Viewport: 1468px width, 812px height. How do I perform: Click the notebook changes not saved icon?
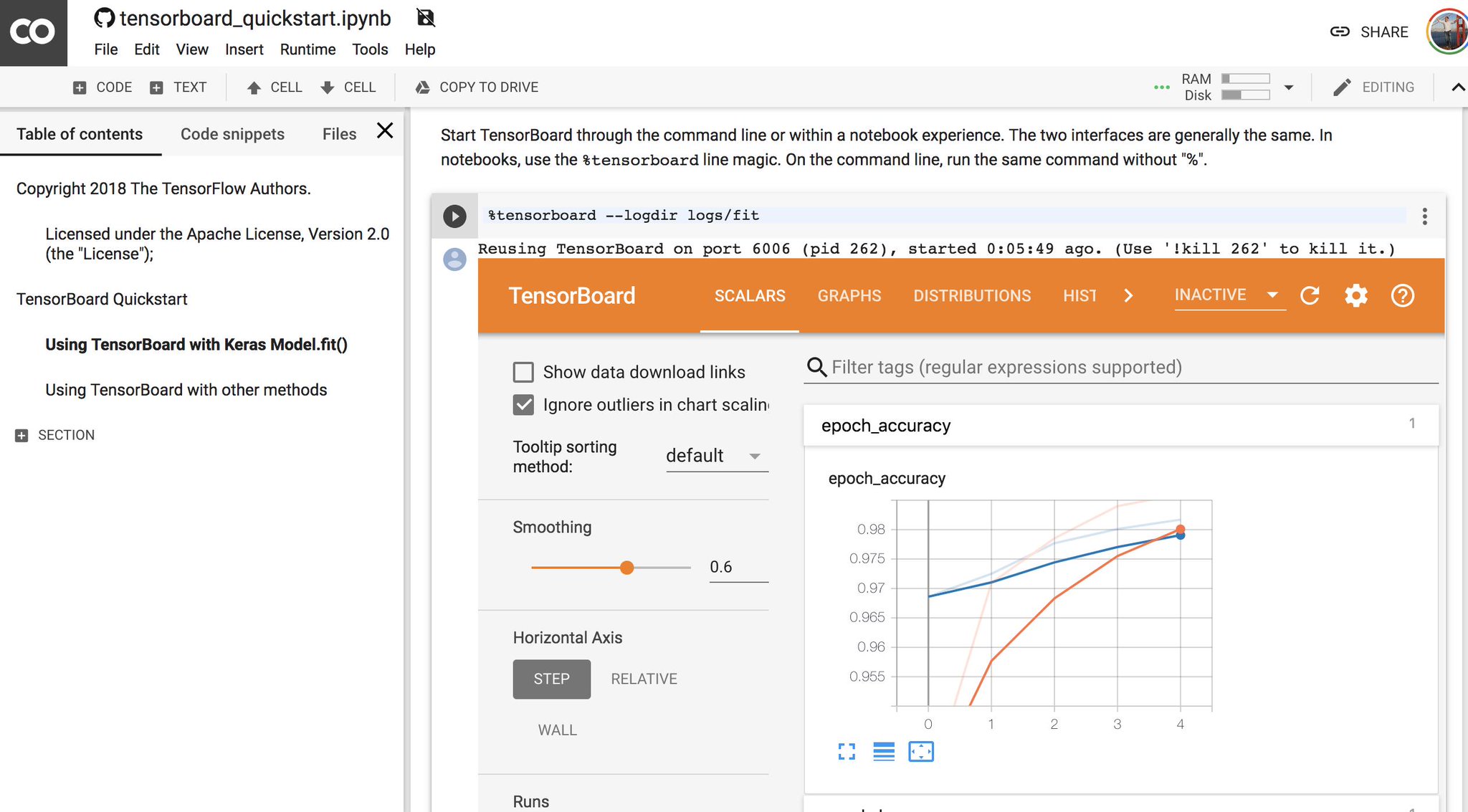426,18
